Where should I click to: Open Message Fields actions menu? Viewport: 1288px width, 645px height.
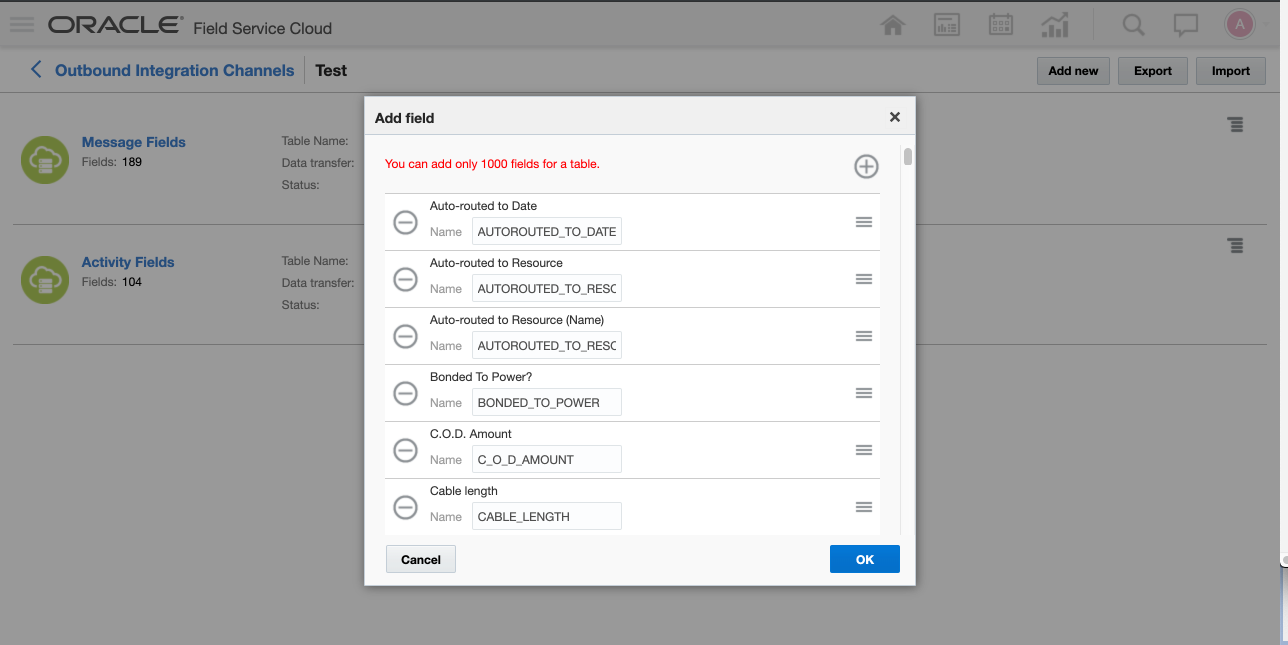(x=1236, y=124)
